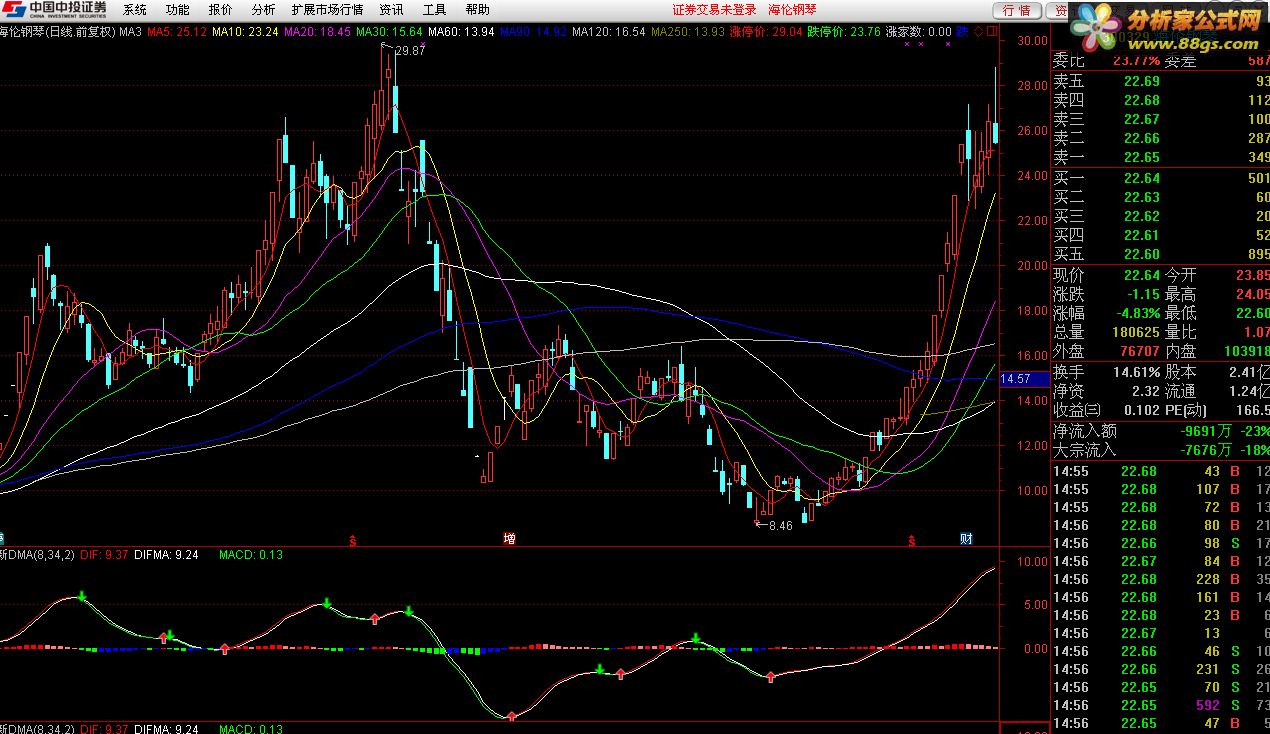Click the 海伦钢琴(日线,前复权) chart title
This screenshot has width=1270, height=734.
coord(58,32)
